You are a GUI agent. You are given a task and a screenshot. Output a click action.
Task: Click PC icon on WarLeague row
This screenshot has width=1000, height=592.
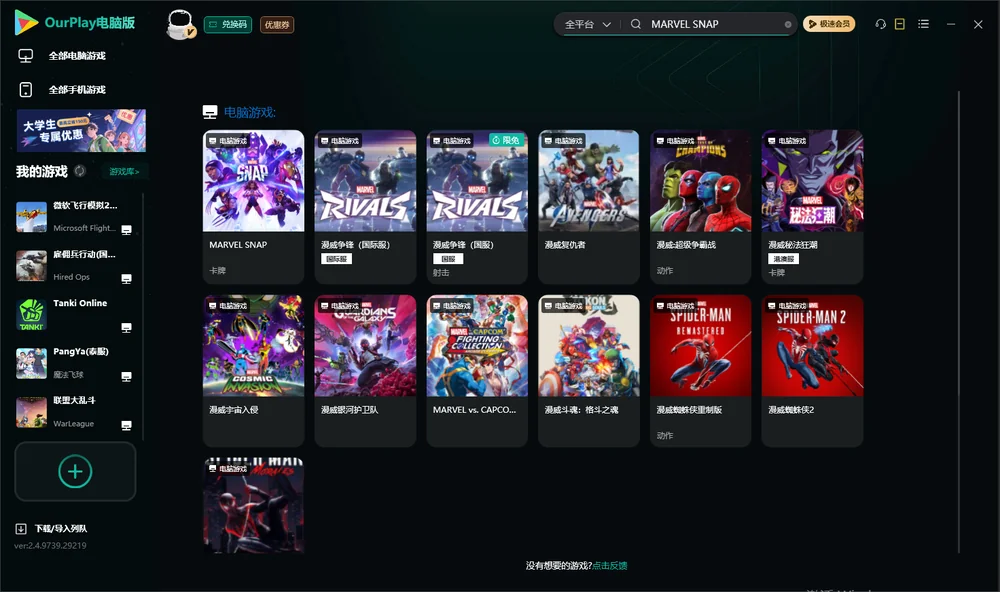[126, 426]
